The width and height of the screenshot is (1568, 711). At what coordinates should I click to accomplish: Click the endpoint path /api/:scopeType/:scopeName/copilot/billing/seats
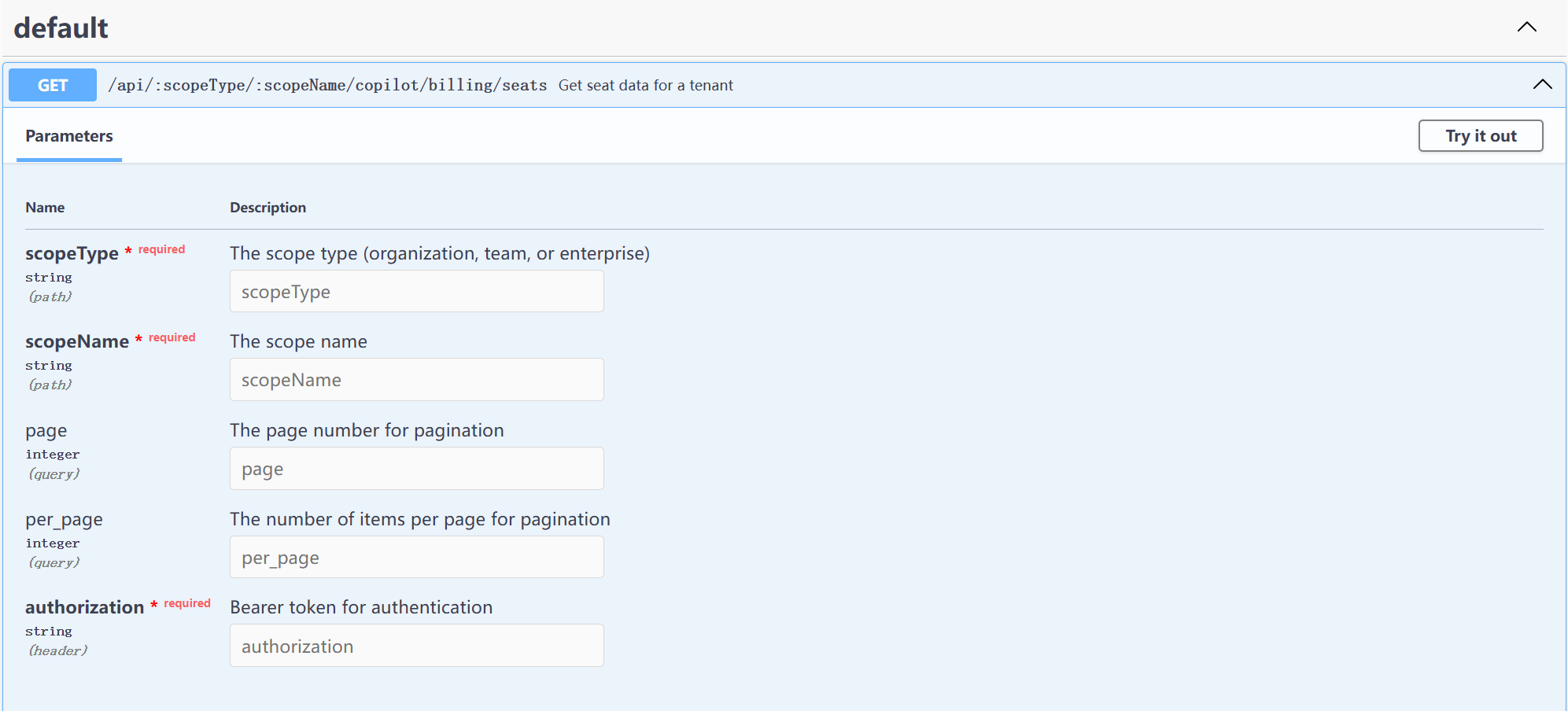pyautogui.click(x=327, y=85)
